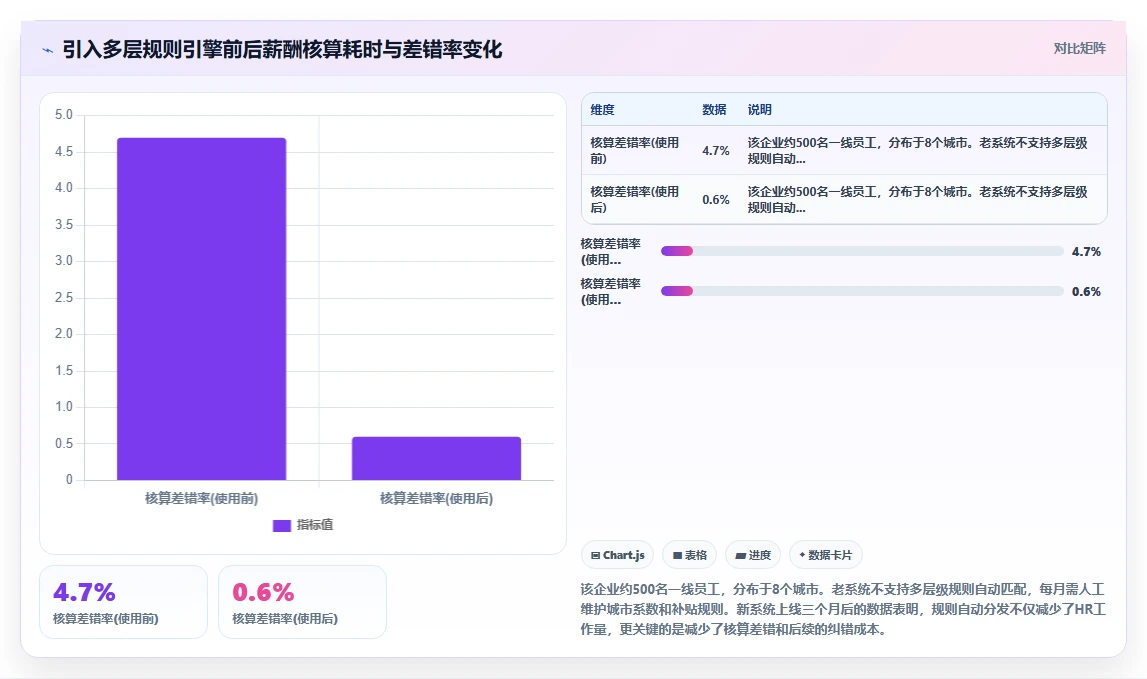
Task: Click the 5.0 y-axis tick label
Action: (64, 115)
